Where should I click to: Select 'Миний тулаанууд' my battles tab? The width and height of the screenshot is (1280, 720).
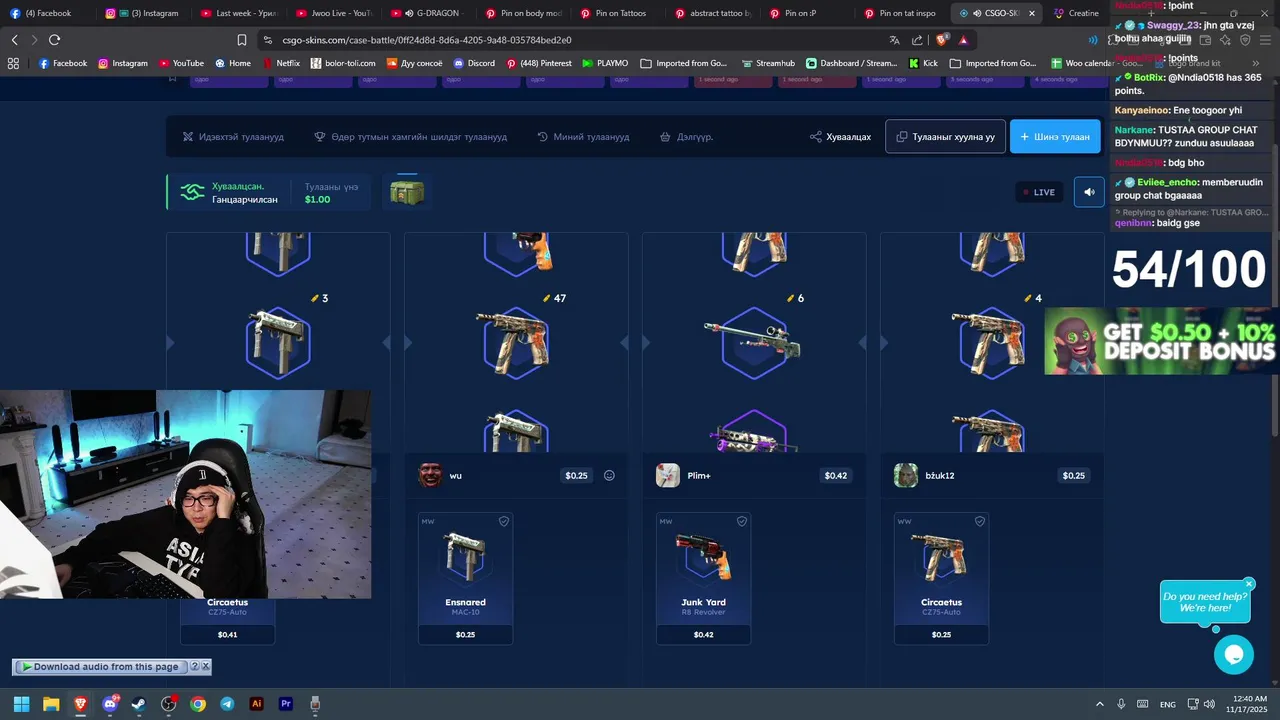coord(583,137)
